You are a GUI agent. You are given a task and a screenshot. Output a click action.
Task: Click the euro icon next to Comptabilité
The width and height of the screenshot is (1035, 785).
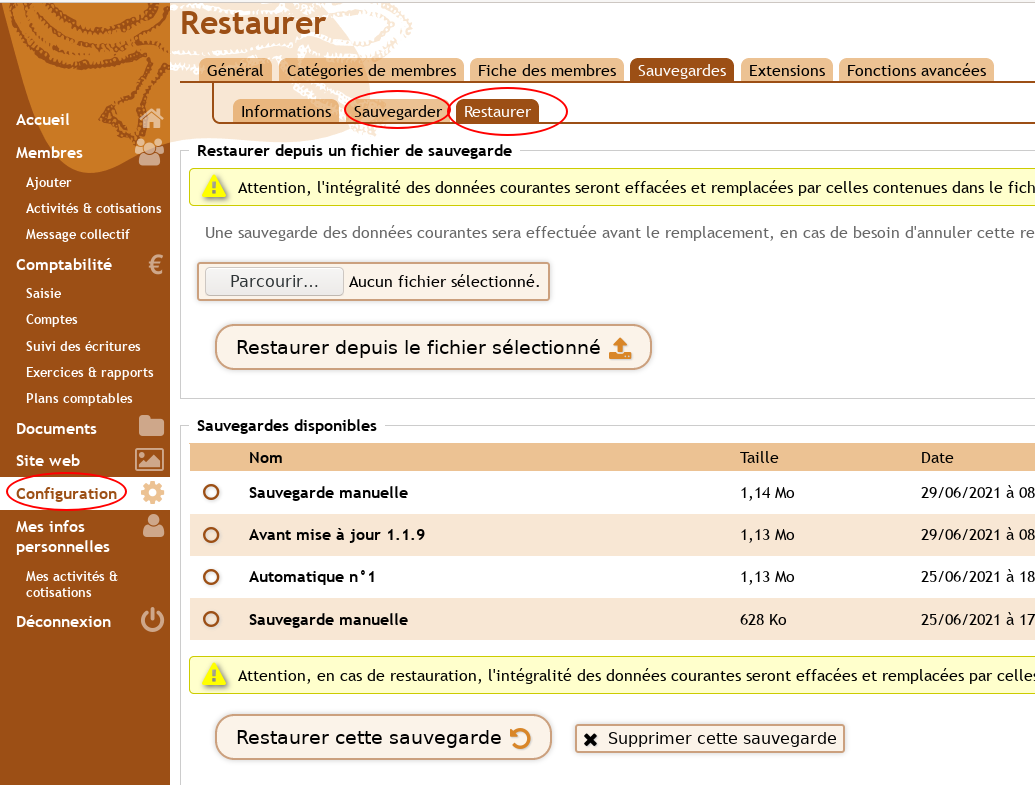pyautogui.click(x=155, y=265)
